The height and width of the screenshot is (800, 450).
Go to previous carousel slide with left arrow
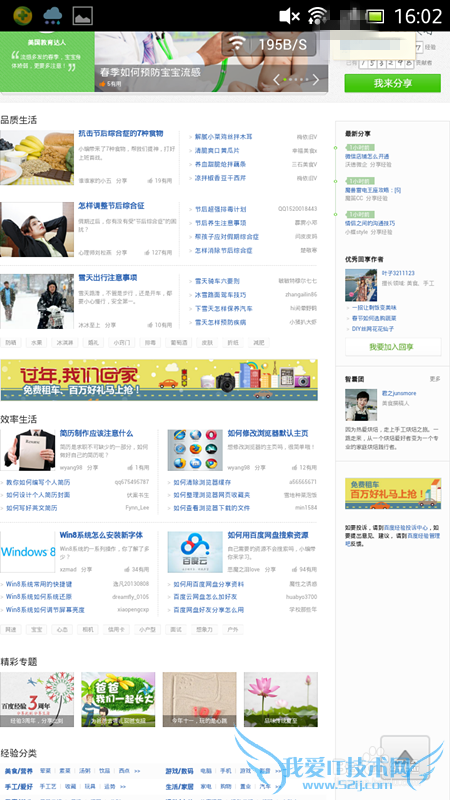coord(277,80)
